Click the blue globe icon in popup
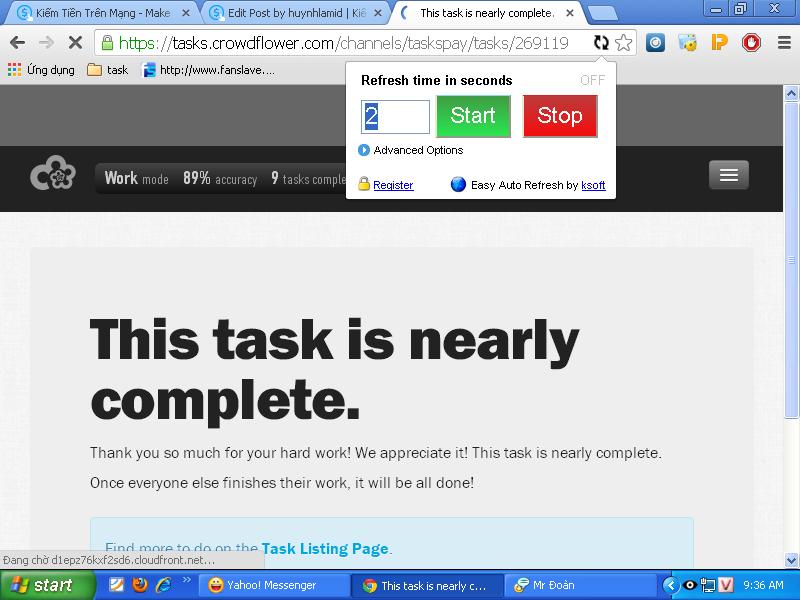This screenshot has height=600, width=800. click(458, 184)
